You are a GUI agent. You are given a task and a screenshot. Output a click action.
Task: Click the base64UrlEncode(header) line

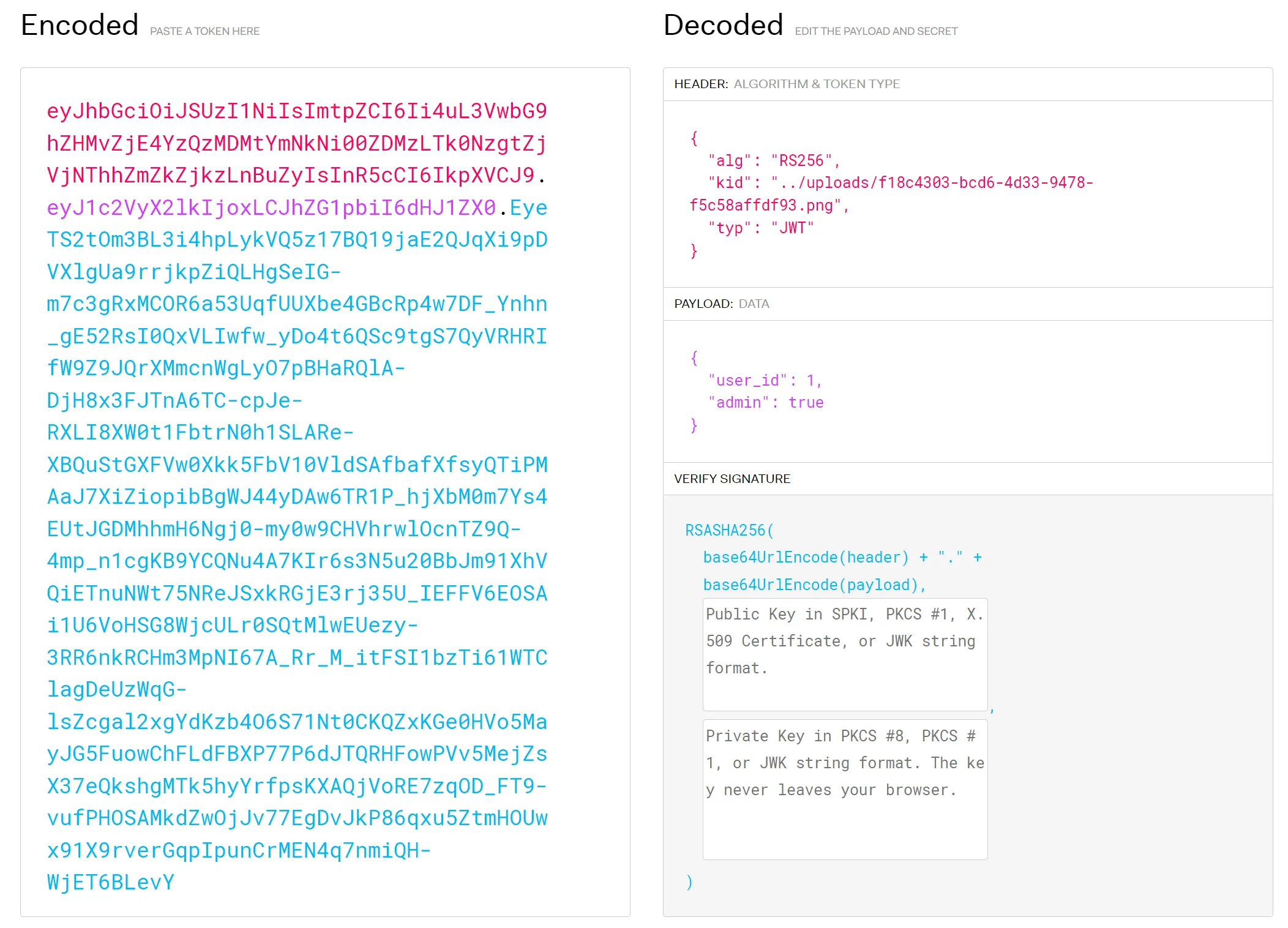click(842, 557)
